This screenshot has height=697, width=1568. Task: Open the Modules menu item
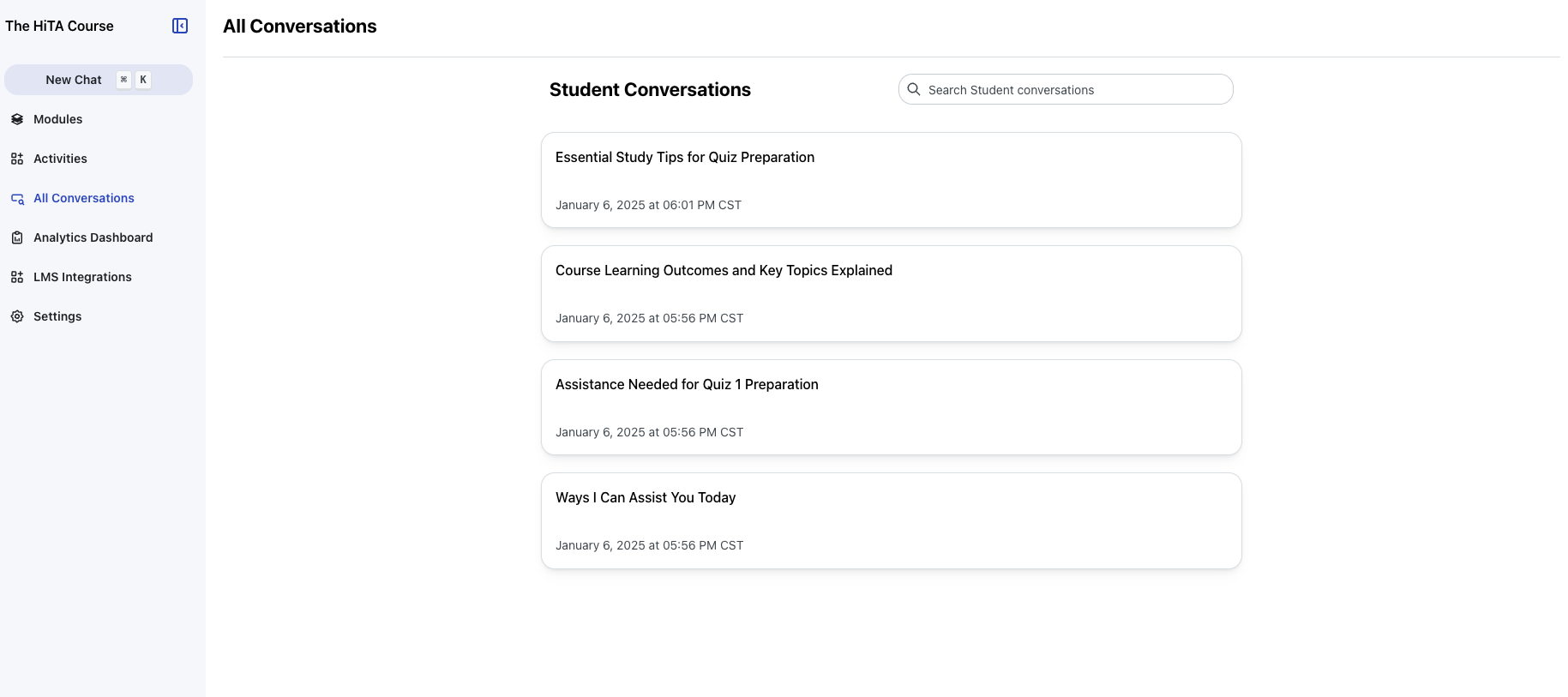(57, 119)
